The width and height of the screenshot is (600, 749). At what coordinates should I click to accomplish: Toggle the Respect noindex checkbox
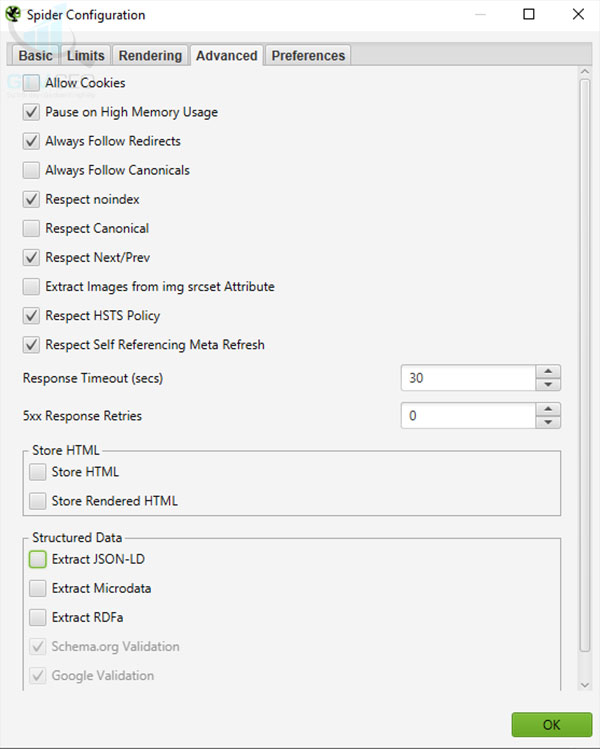pyautogui.click(x=31, y=199)
